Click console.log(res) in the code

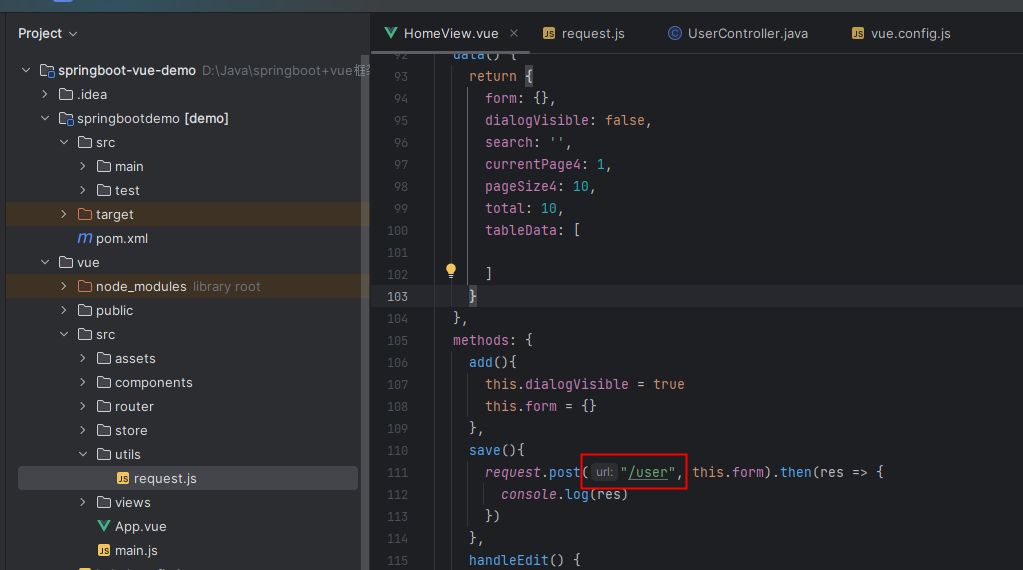(x=564, y=494)
